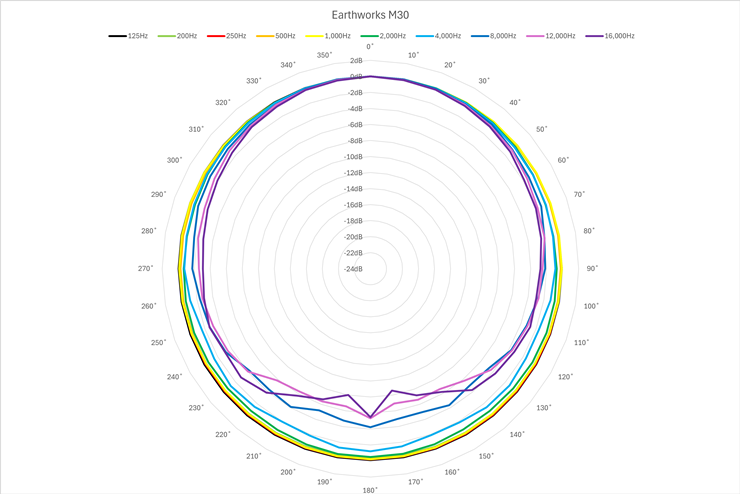This screenshot has width=740, height=494.
Task: Select the 100° angle label
Action: [591, 306]
